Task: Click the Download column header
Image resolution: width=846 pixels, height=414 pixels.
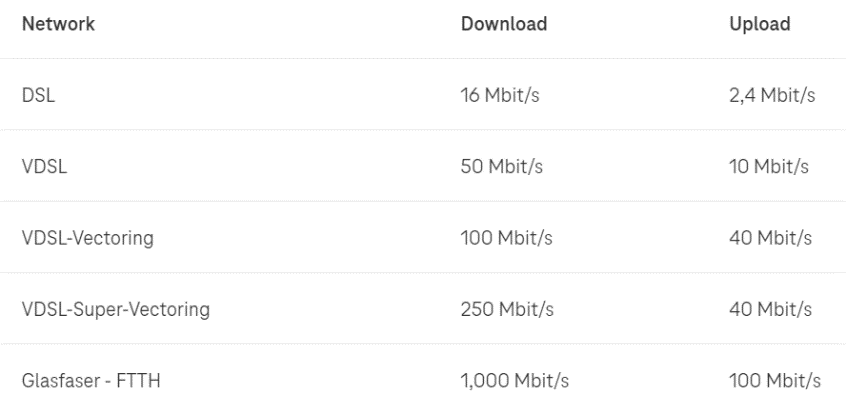Action: tap(504, 24)
